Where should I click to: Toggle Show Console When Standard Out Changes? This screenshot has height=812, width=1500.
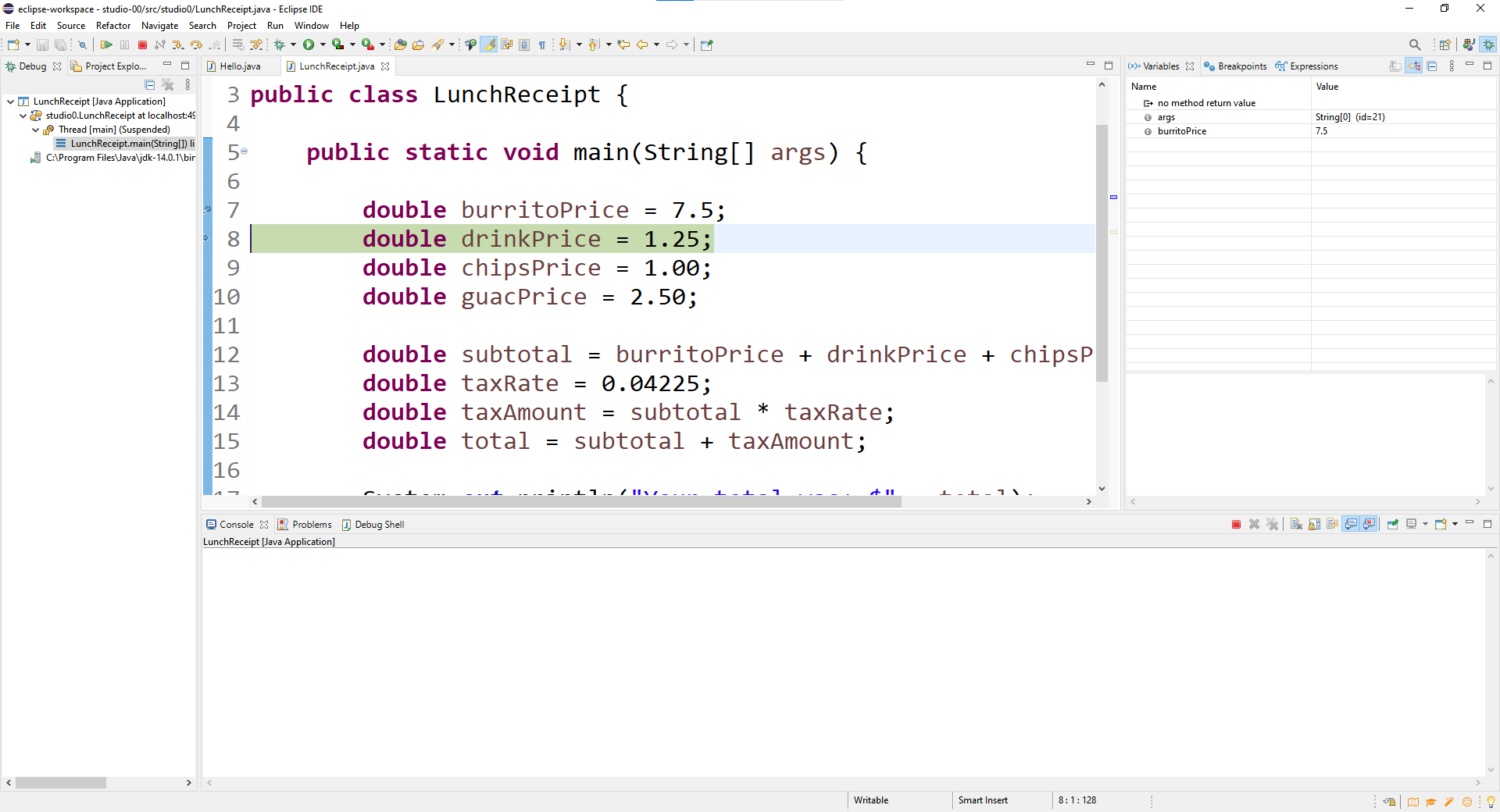[x=1351, y=524]
